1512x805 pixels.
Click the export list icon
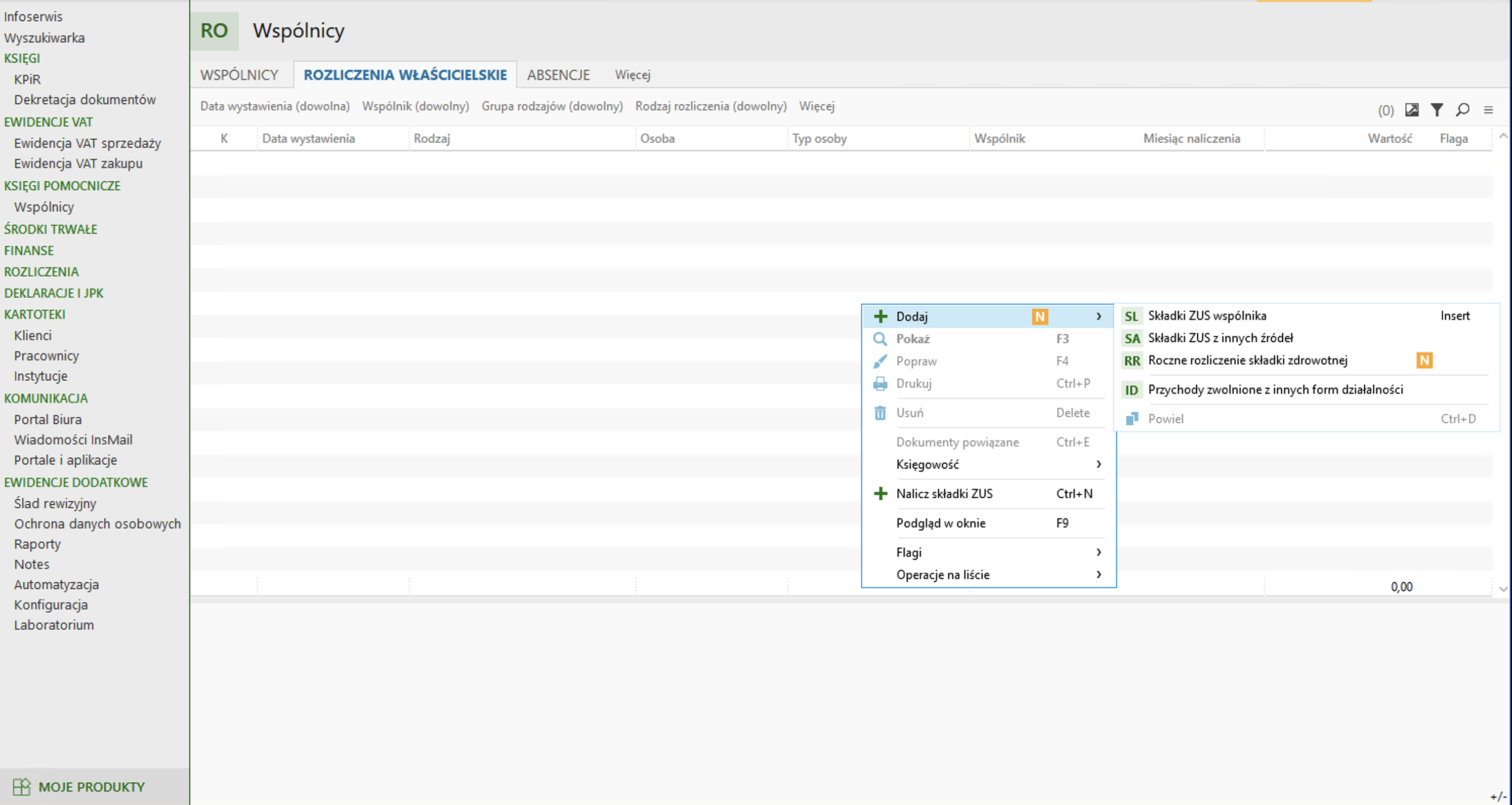[x=1412, y=110]
